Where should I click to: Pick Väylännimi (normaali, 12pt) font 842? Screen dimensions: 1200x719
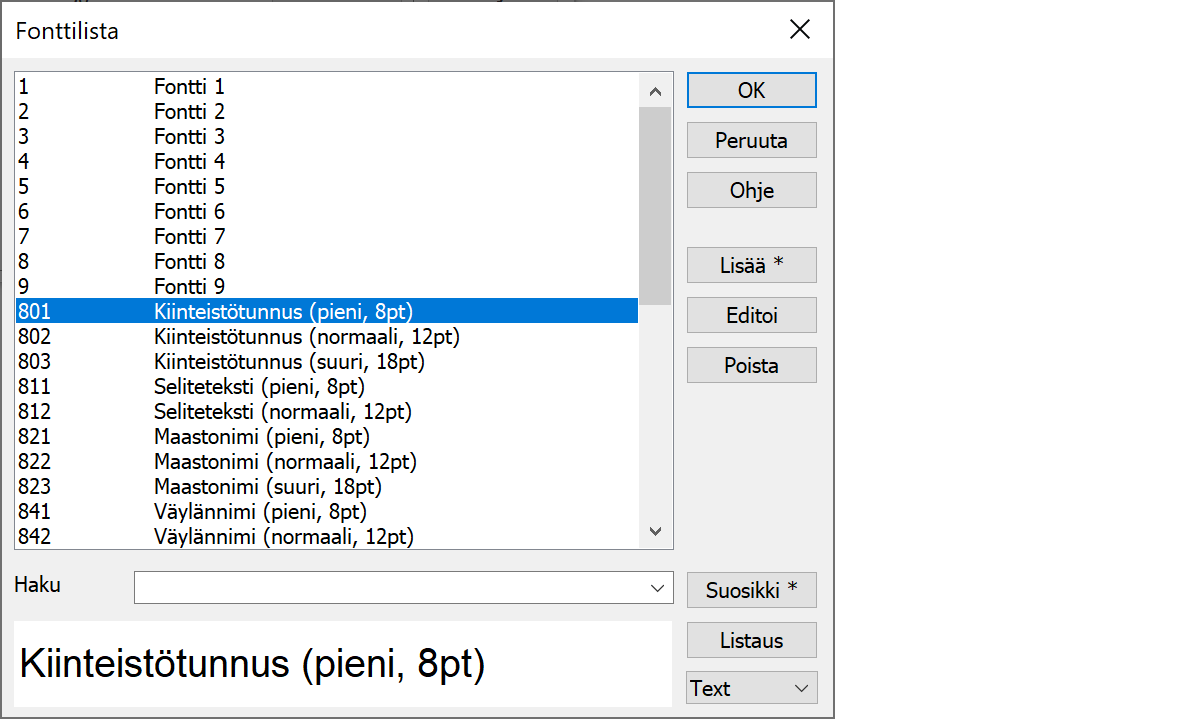(283, 537)
